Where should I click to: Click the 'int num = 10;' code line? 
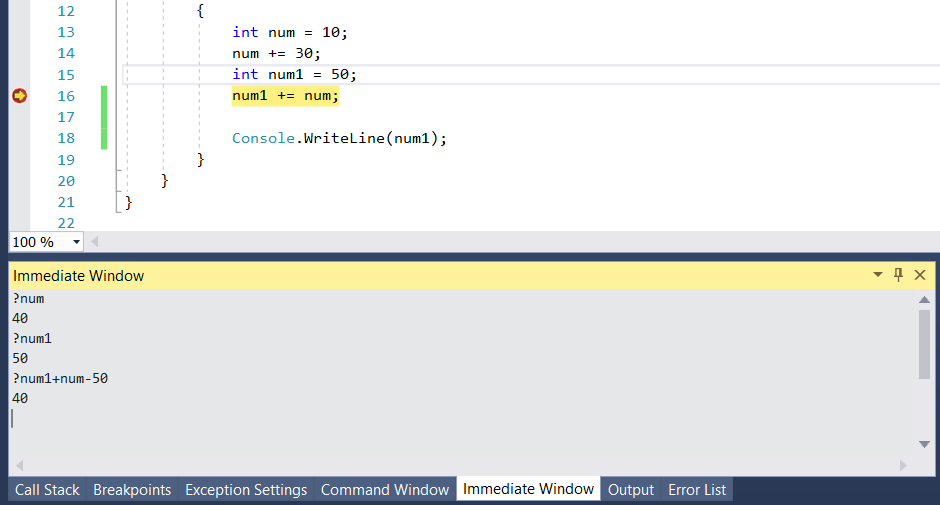pos(290,32)
